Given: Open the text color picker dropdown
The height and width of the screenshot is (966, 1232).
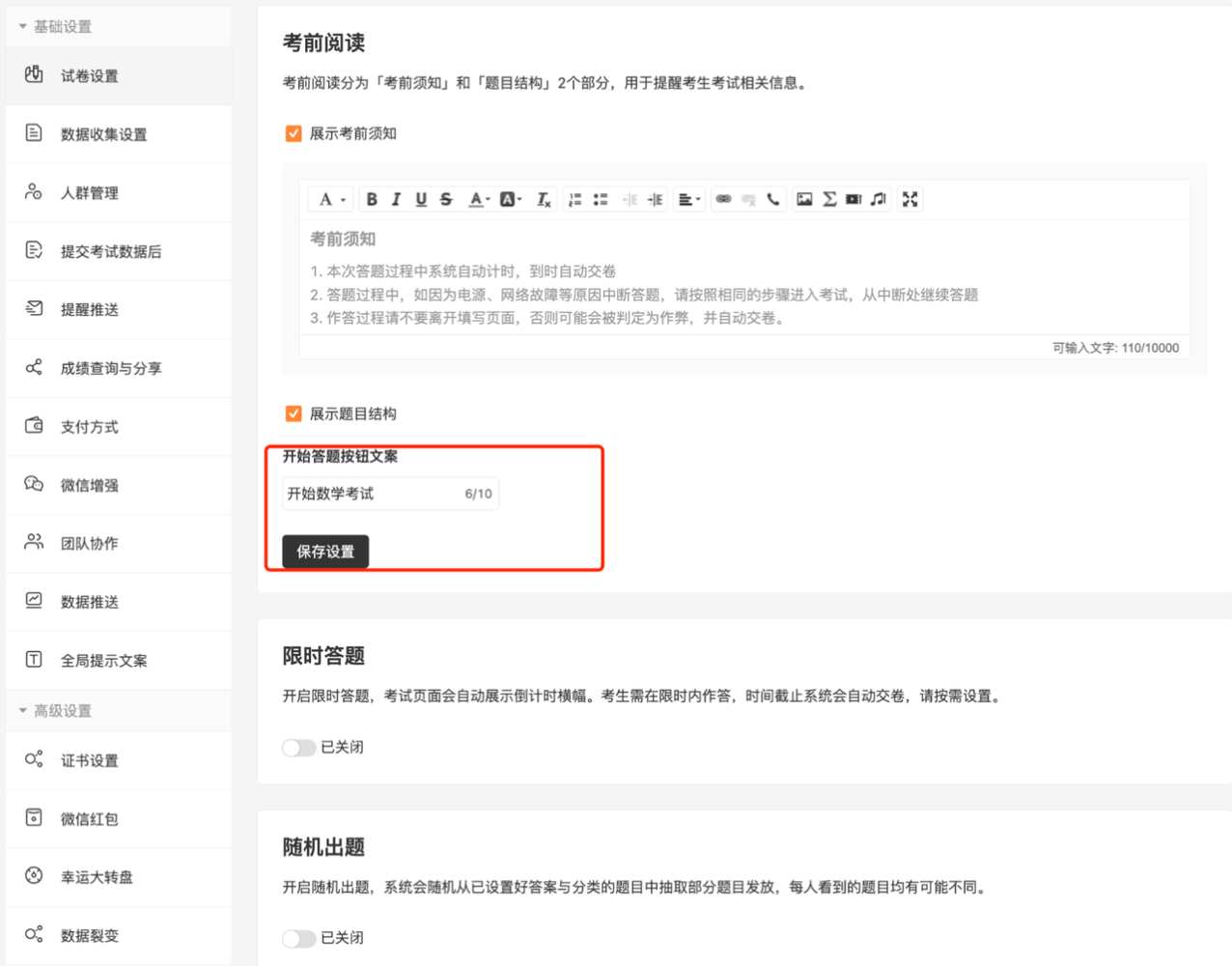Looking at the screenshot, I should (479, 199).
